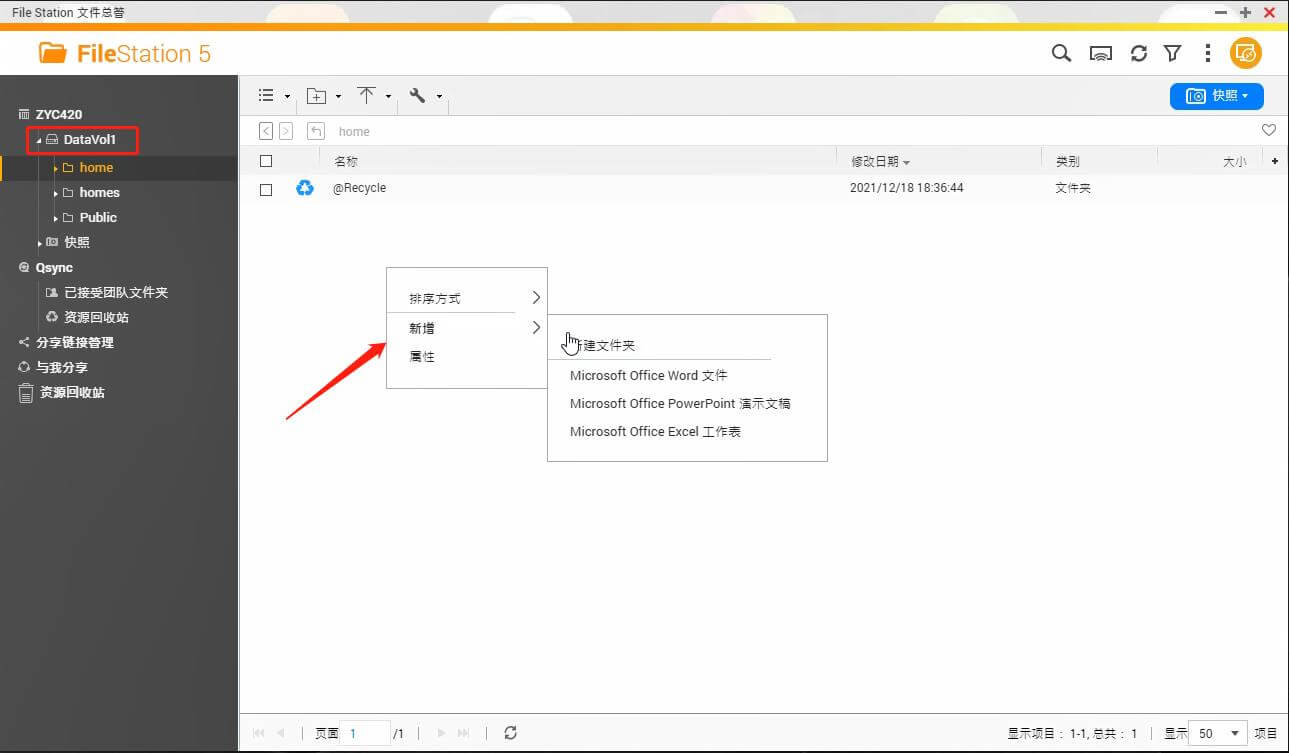
Task: Open 分享链接管理 in sidebar
Action: (75, 343)
